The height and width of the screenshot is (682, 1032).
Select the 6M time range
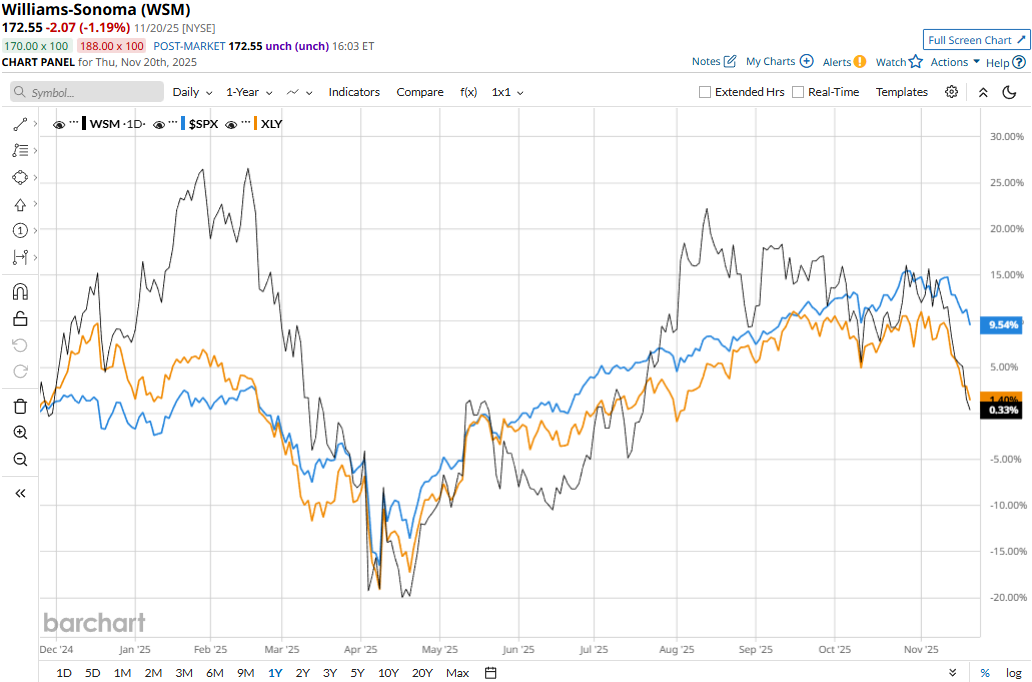pyautogui.click(x=215, y=673)
